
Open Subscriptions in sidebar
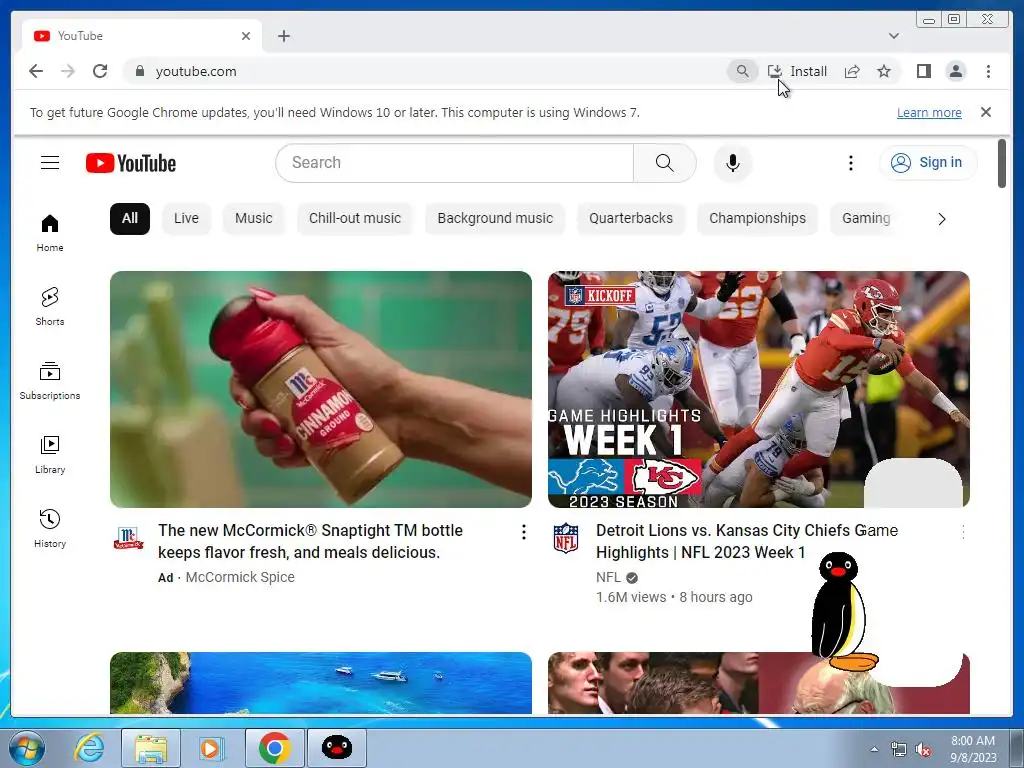50,380
